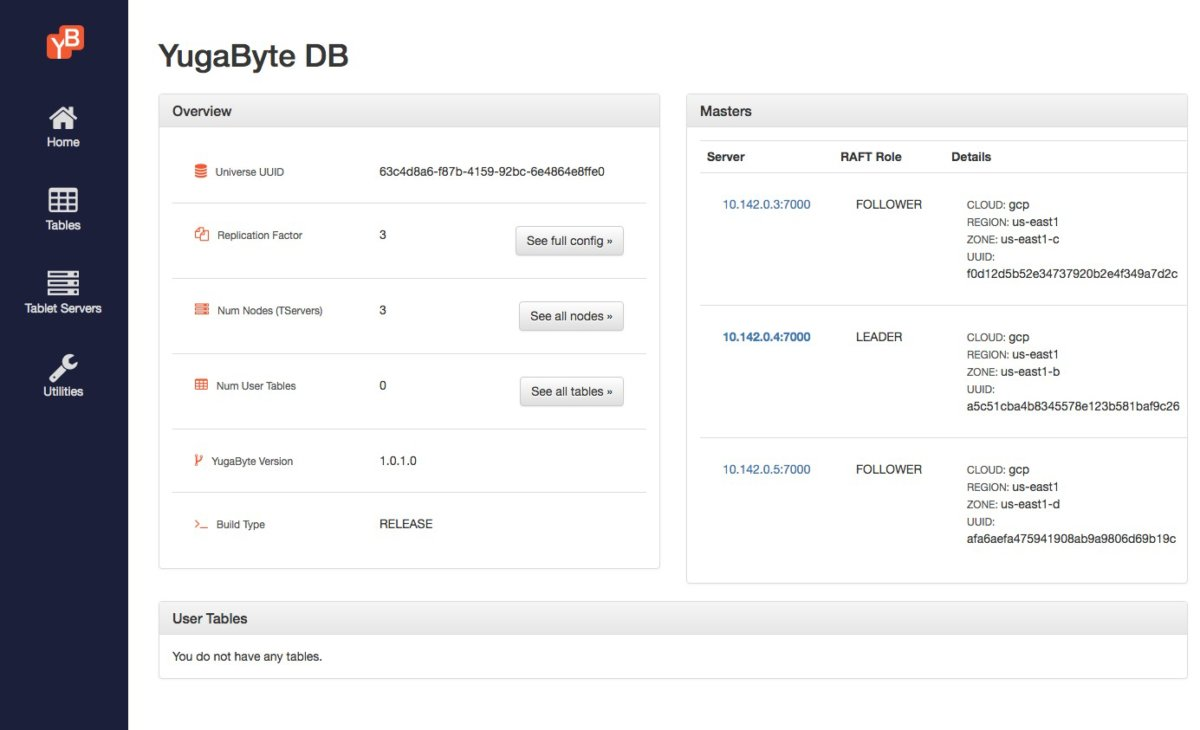Click the LEADER role text

pyautogui.click(x=879, y=337)
